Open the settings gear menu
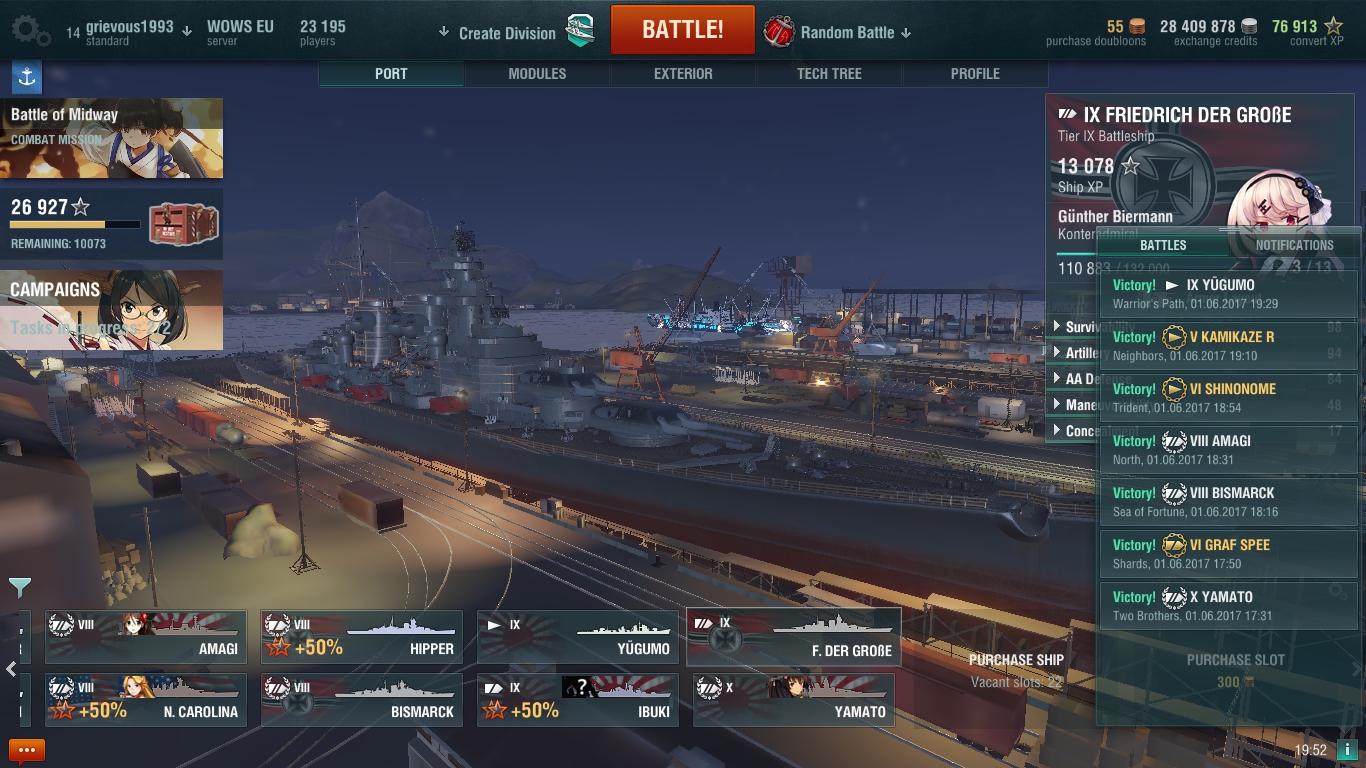 [30, 31]
